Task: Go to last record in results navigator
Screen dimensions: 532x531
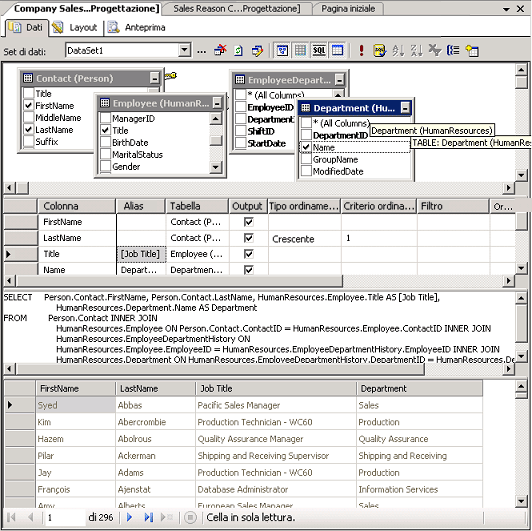Action: tap(149, 517)
